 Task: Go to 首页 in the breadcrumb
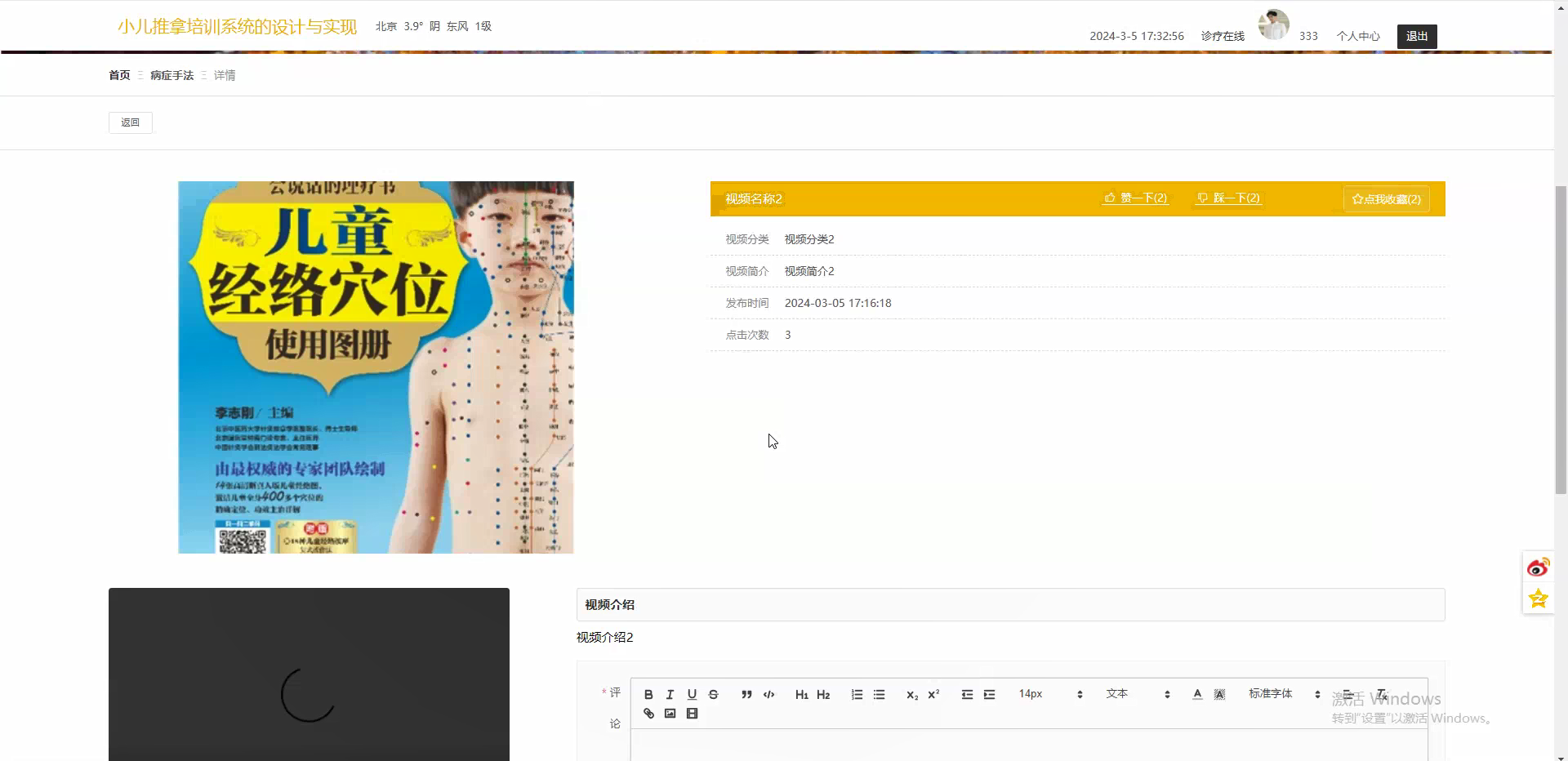click(x=118, y=74)
